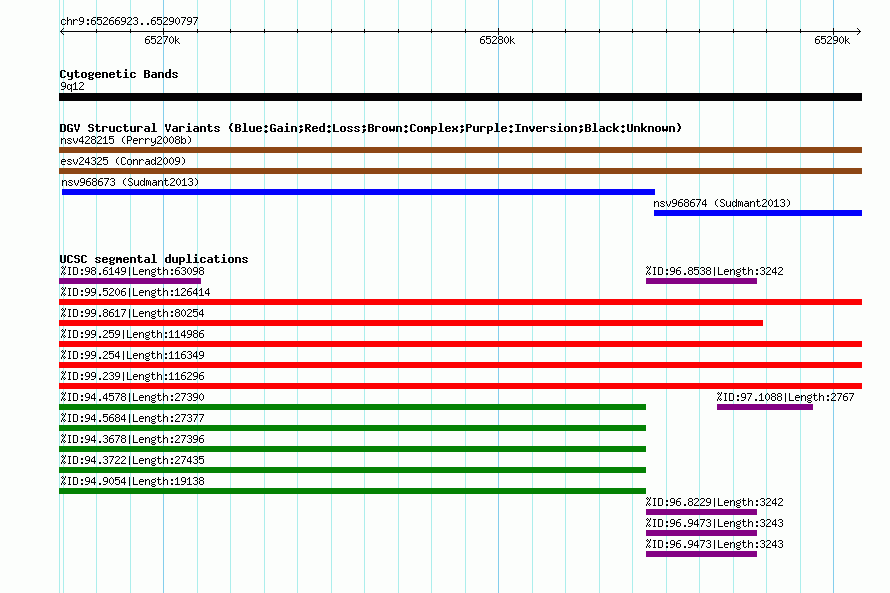Click the %ID:99.254|Length:116349 label
890x593 pixels.
(132, 355)
